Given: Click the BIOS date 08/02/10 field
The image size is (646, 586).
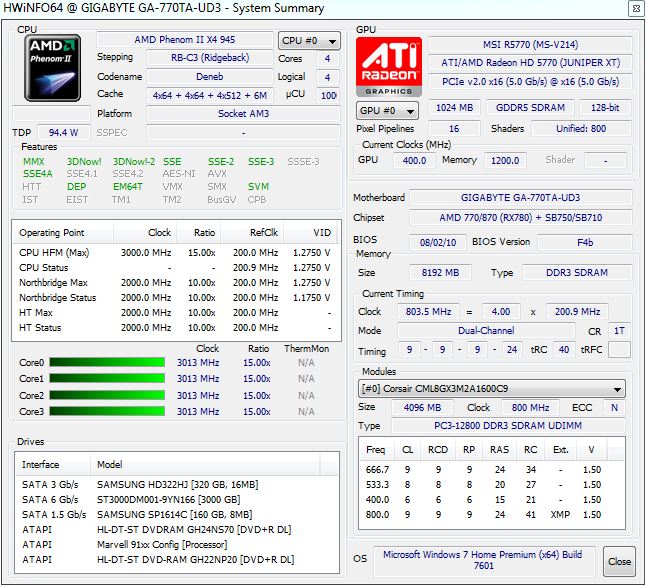Looking at the screenshot, I should pos(438,242).
